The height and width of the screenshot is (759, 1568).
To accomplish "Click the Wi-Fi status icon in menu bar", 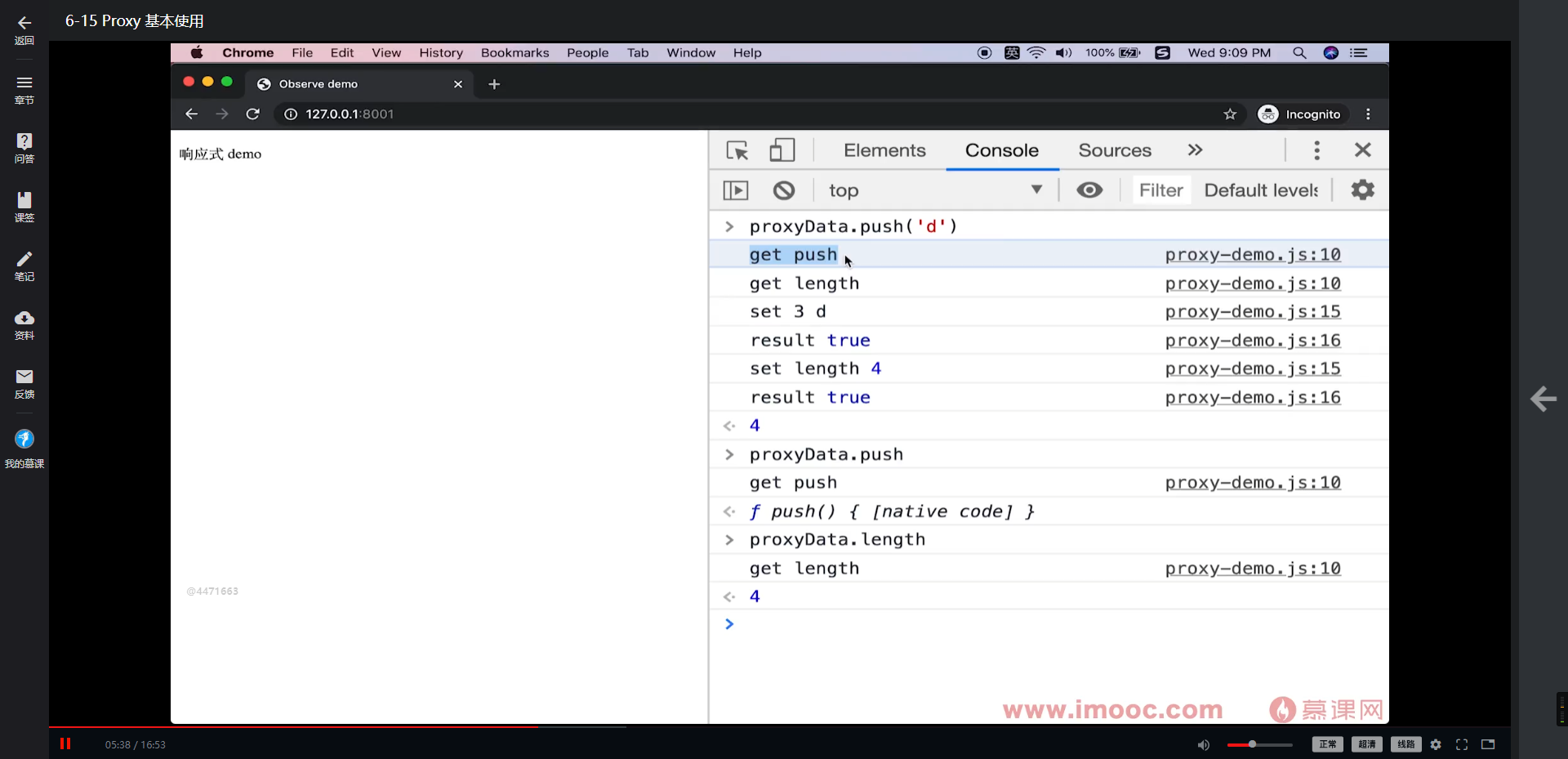I will (x=1036, y=52).
